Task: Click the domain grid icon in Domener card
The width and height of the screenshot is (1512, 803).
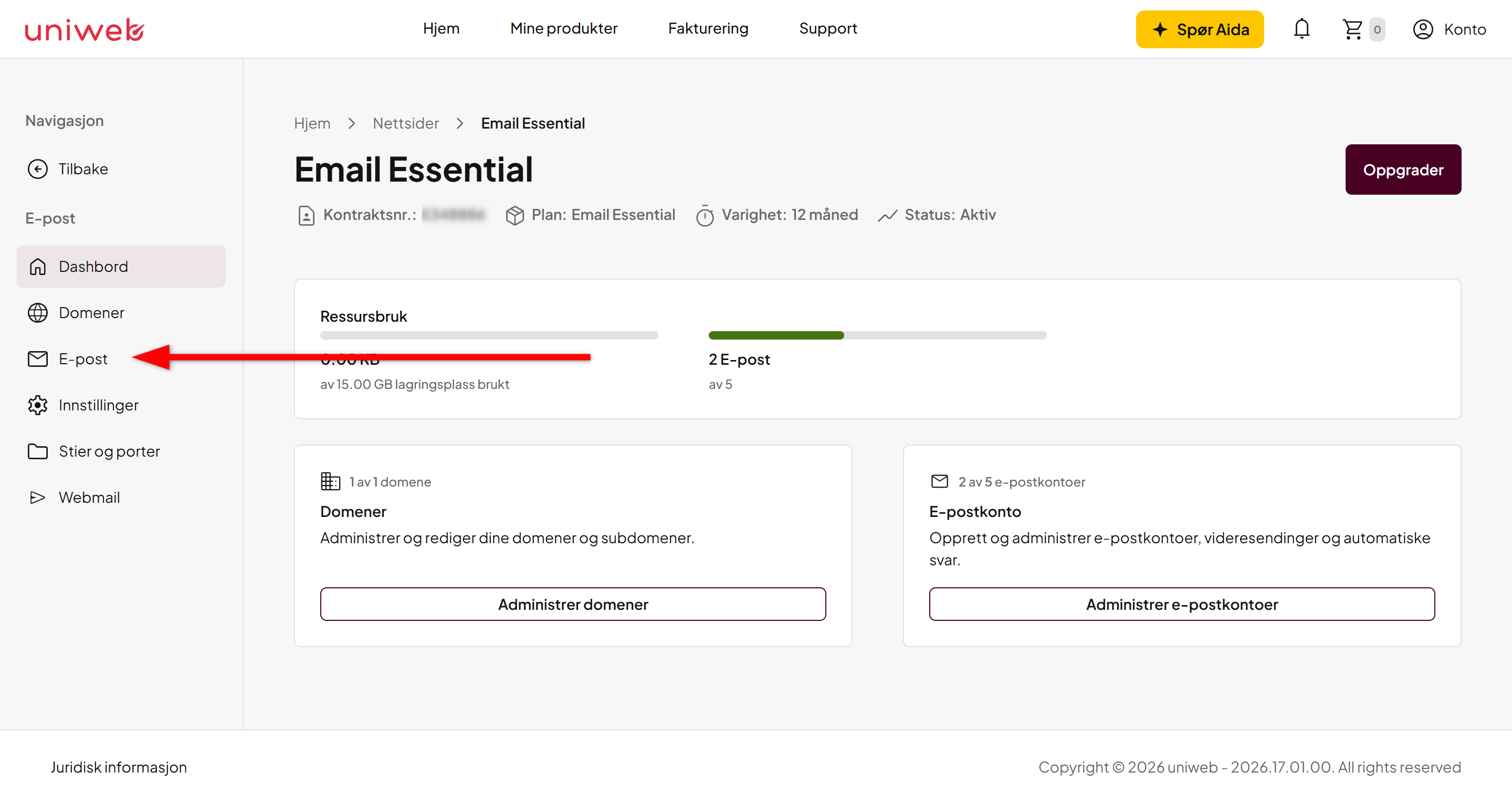Action: pos(330,481)
